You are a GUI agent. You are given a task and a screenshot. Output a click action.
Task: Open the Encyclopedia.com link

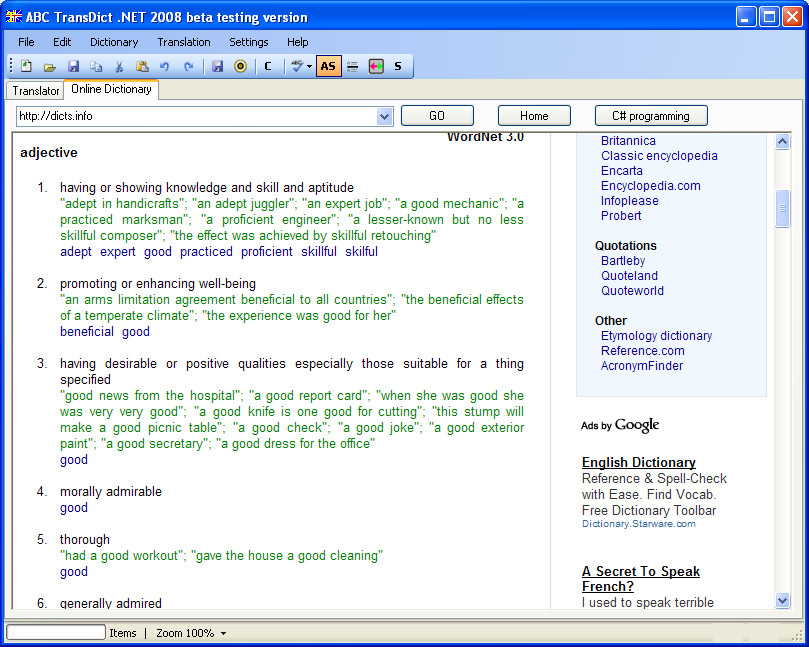[x=651, y=186]
